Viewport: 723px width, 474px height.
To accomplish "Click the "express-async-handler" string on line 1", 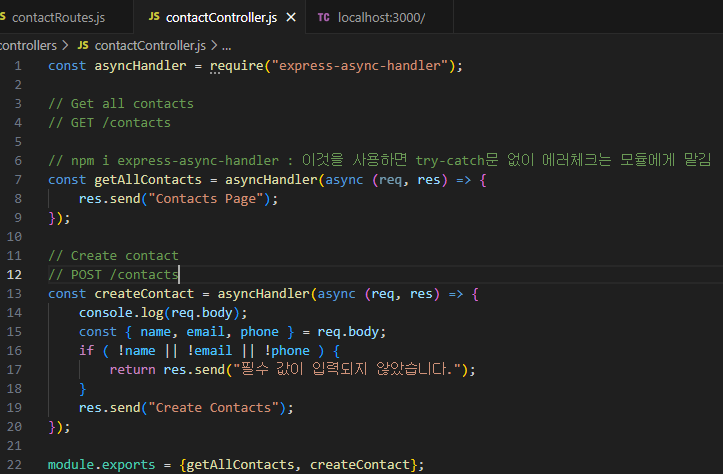I will (x=360, y=66).
